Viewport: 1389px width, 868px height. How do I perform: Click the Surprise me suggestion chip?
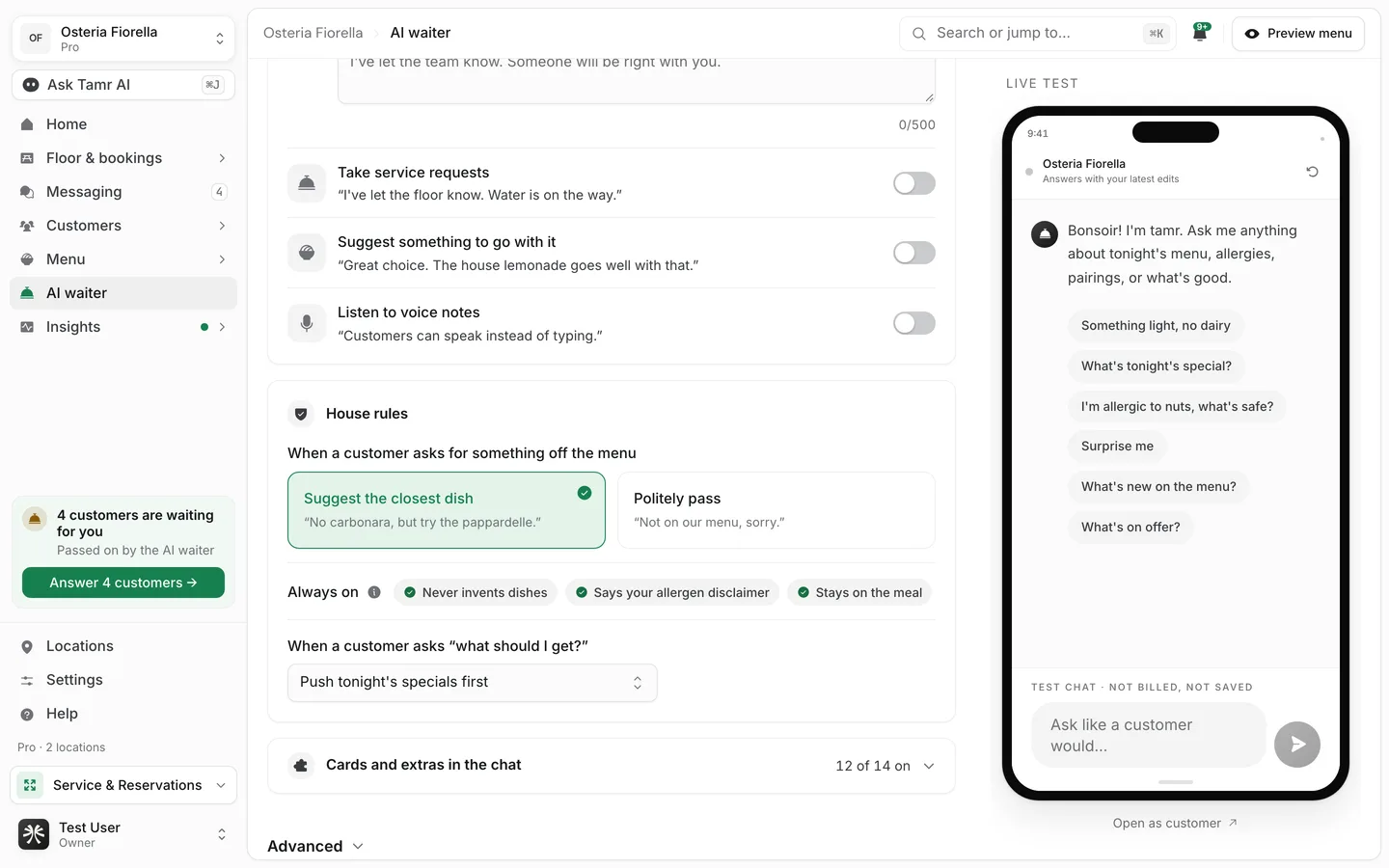point(1117,447)
